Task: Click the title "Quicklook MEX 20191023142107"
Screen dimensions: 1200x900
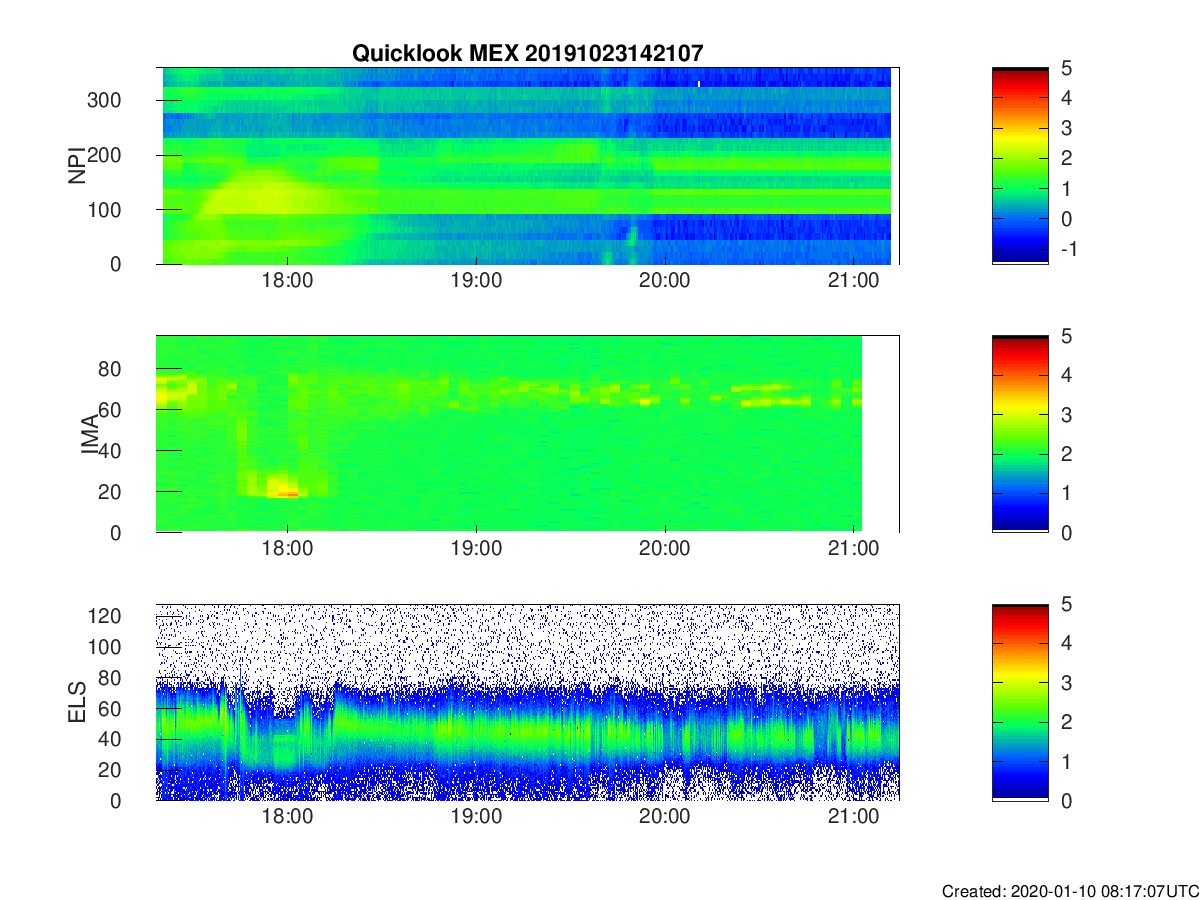Action: click(529, 54)
